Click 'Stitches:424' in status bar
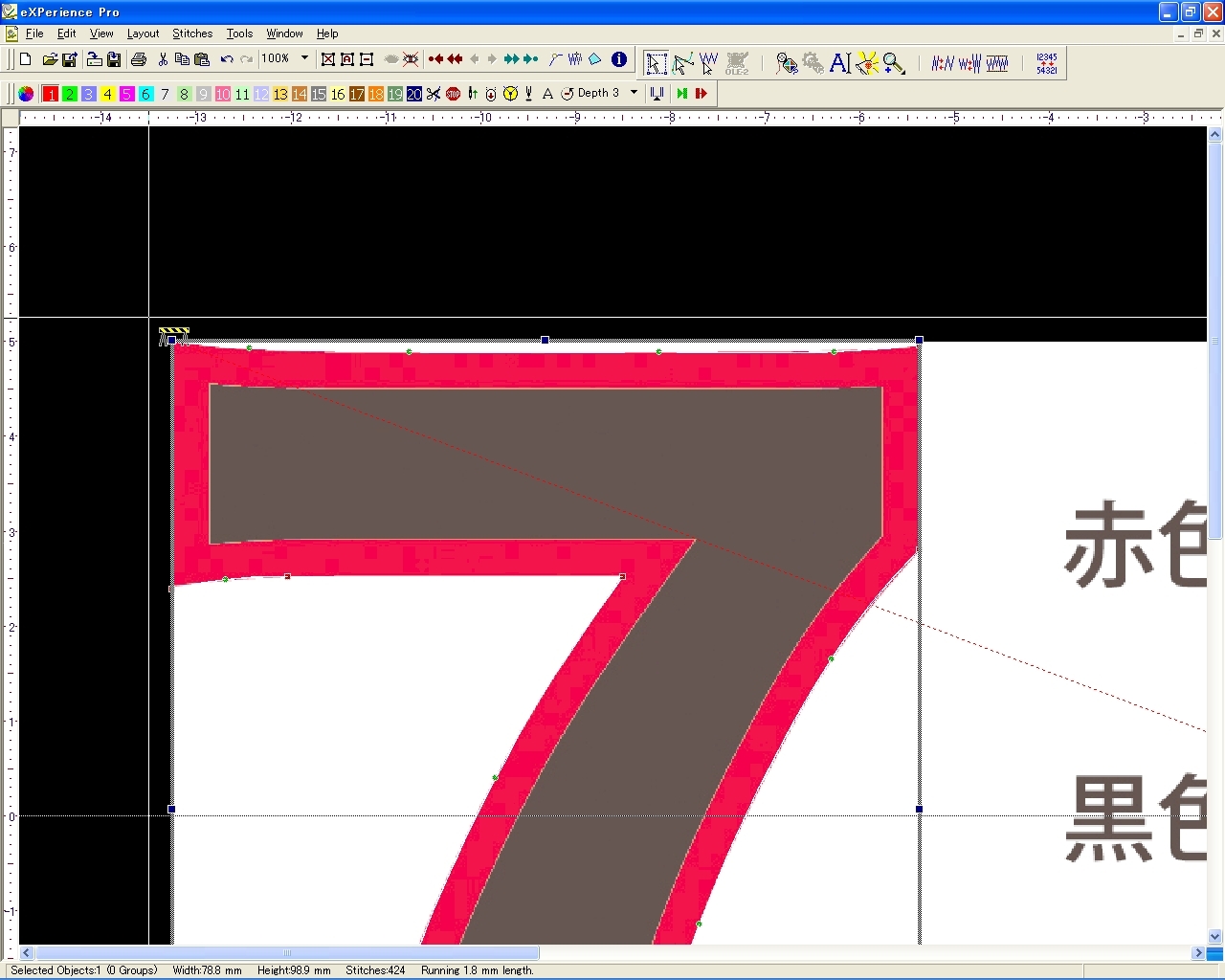The height and width of the screenshot is (980, 1225). point(375,970)
